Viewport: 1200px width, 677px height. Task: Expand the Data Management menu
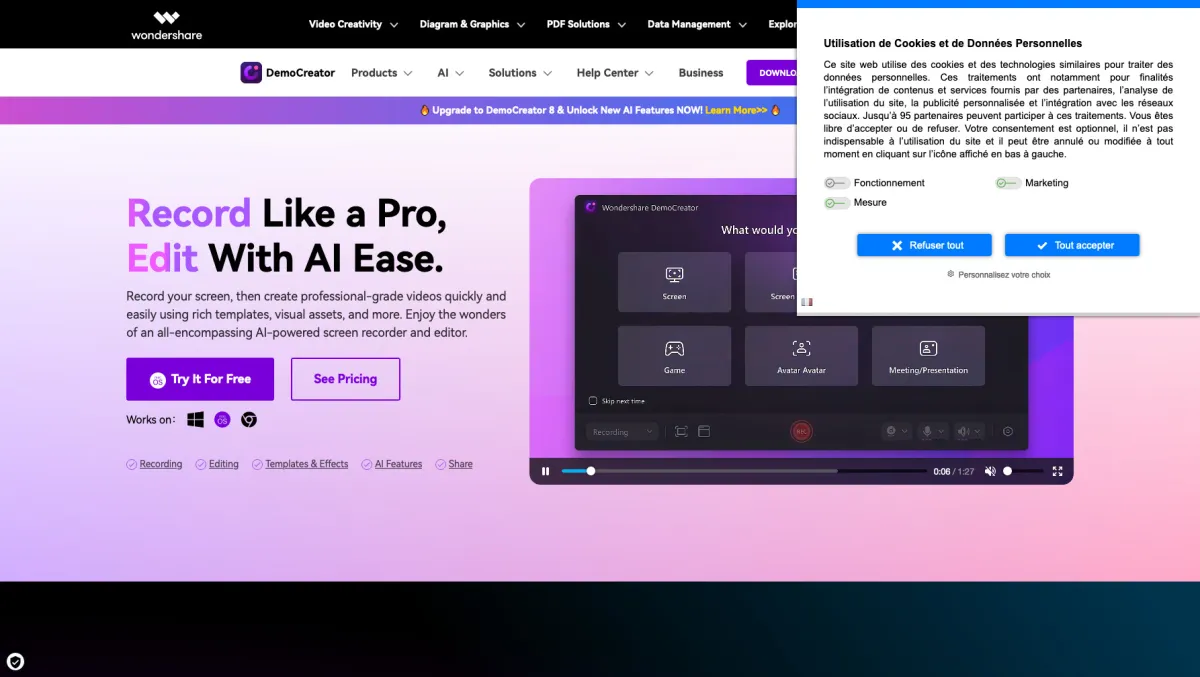tap(696, 24)
